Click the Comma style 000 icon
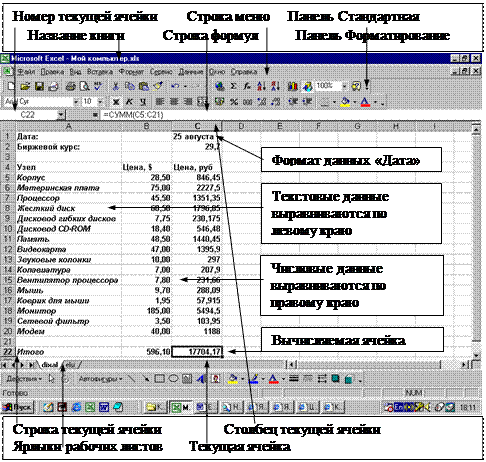The image size is (486, 462). [248, 102]
